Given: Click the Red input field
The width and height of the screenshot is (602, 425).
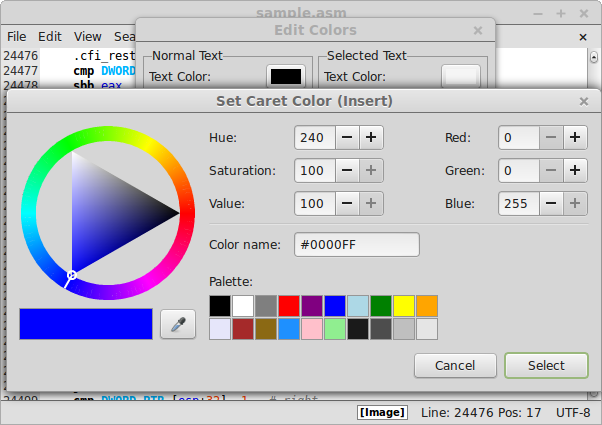Looking at the screenshot, I should (x=519, y=137).
